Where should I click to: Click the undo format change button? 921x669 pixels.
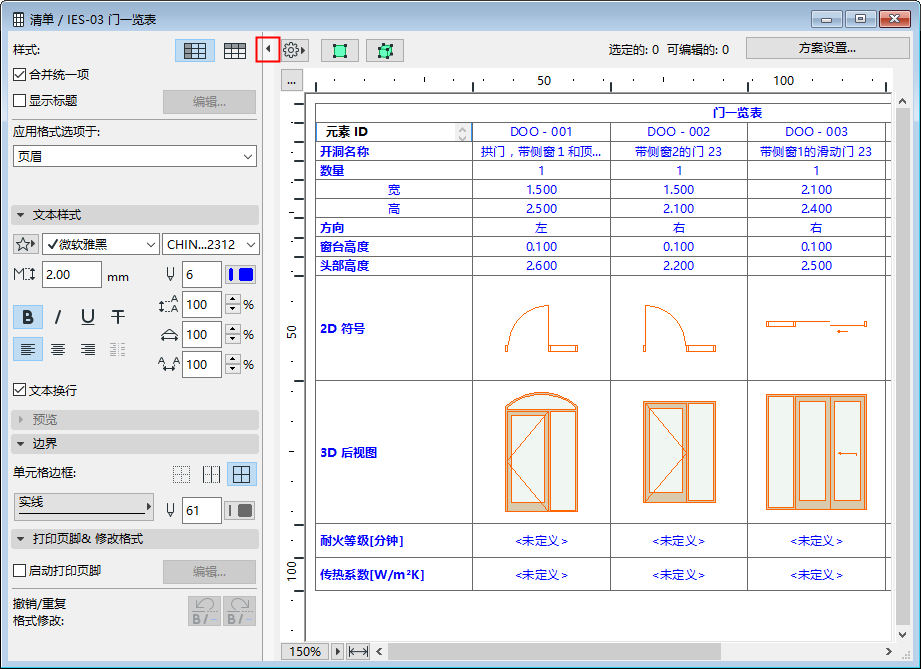pyautogui.click(x=204, y=611)
